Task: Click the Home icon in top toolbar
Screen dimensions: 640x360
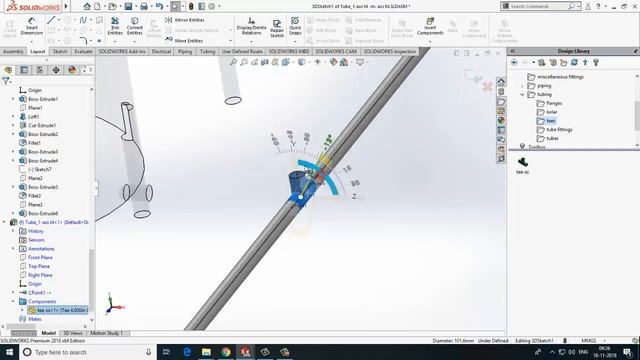Action: point(87,6)
